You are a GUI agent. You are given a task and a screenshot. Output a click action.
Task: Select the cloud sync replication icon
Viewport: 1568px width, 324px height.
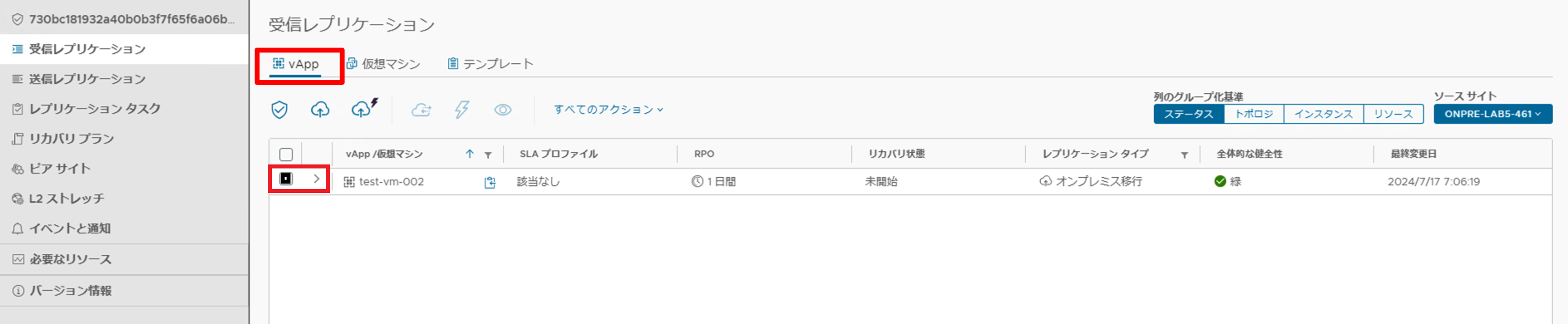421,109
